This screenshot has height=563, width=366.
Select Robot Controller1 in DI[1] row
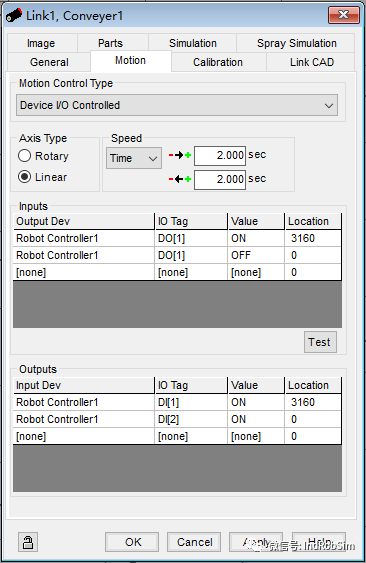pyautogui.click(x=84, y=402)
